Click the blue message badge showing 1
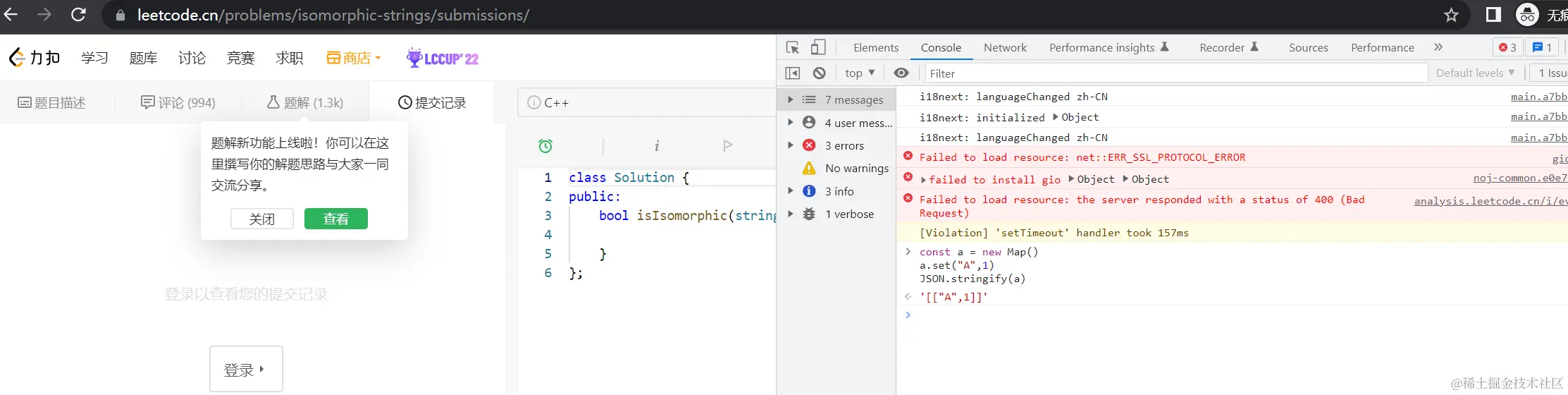The height and width of the screenshot is (395, 1568). click(x=1542, y=47)
